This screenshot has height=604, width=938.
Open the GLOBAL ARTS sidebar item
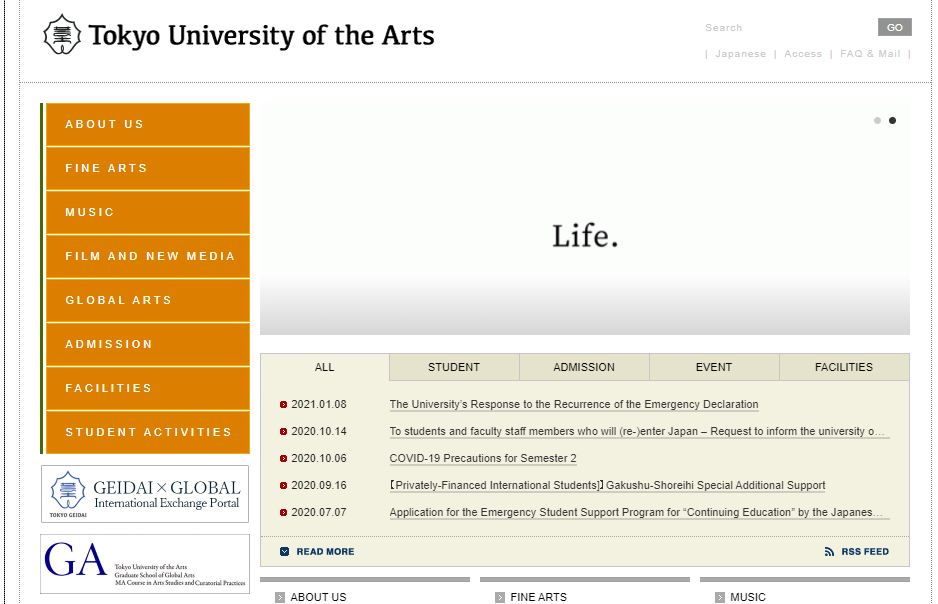pos(148,300)
